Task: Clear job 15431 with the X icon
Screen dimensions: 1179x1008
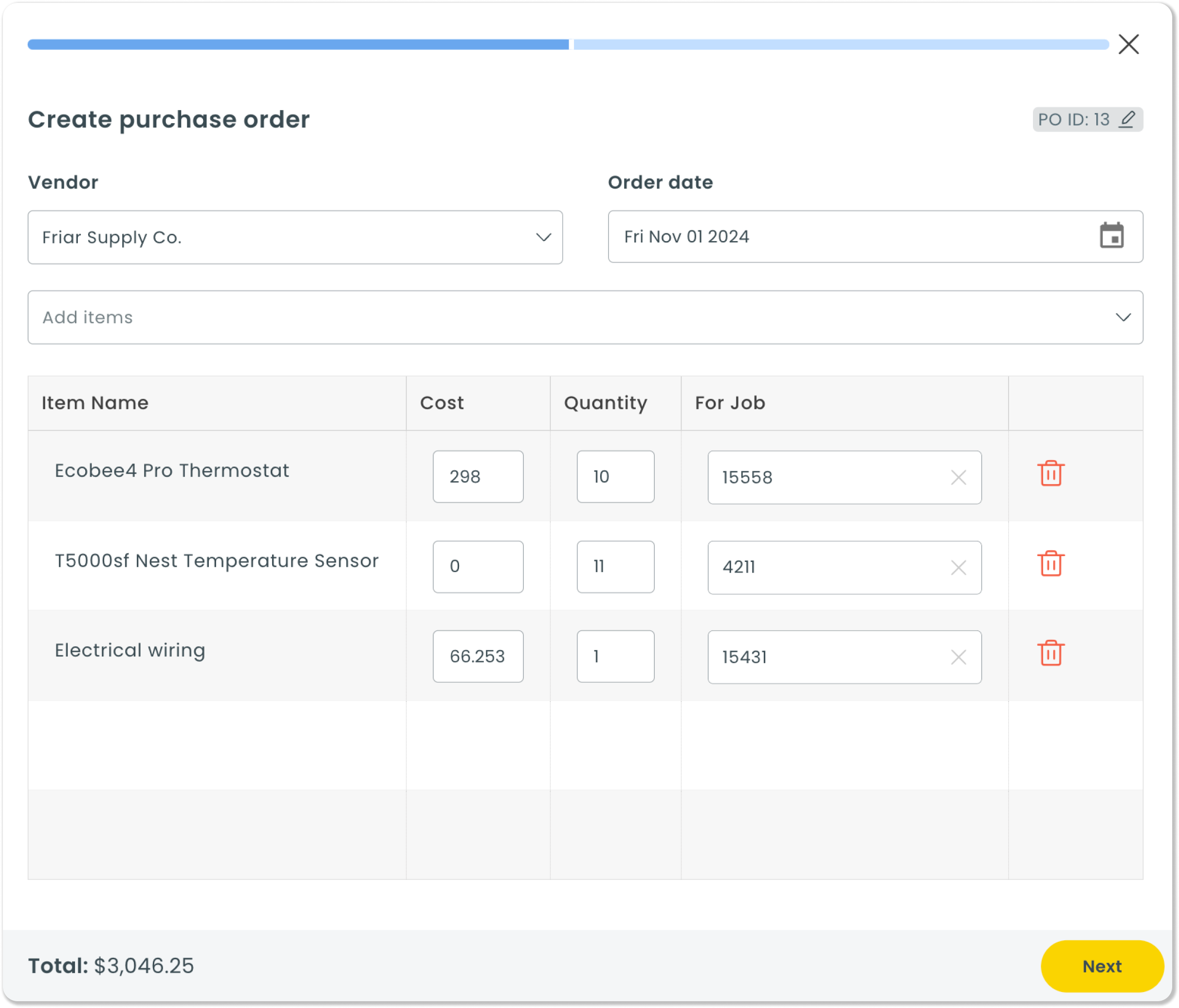Action: (958, 657)
